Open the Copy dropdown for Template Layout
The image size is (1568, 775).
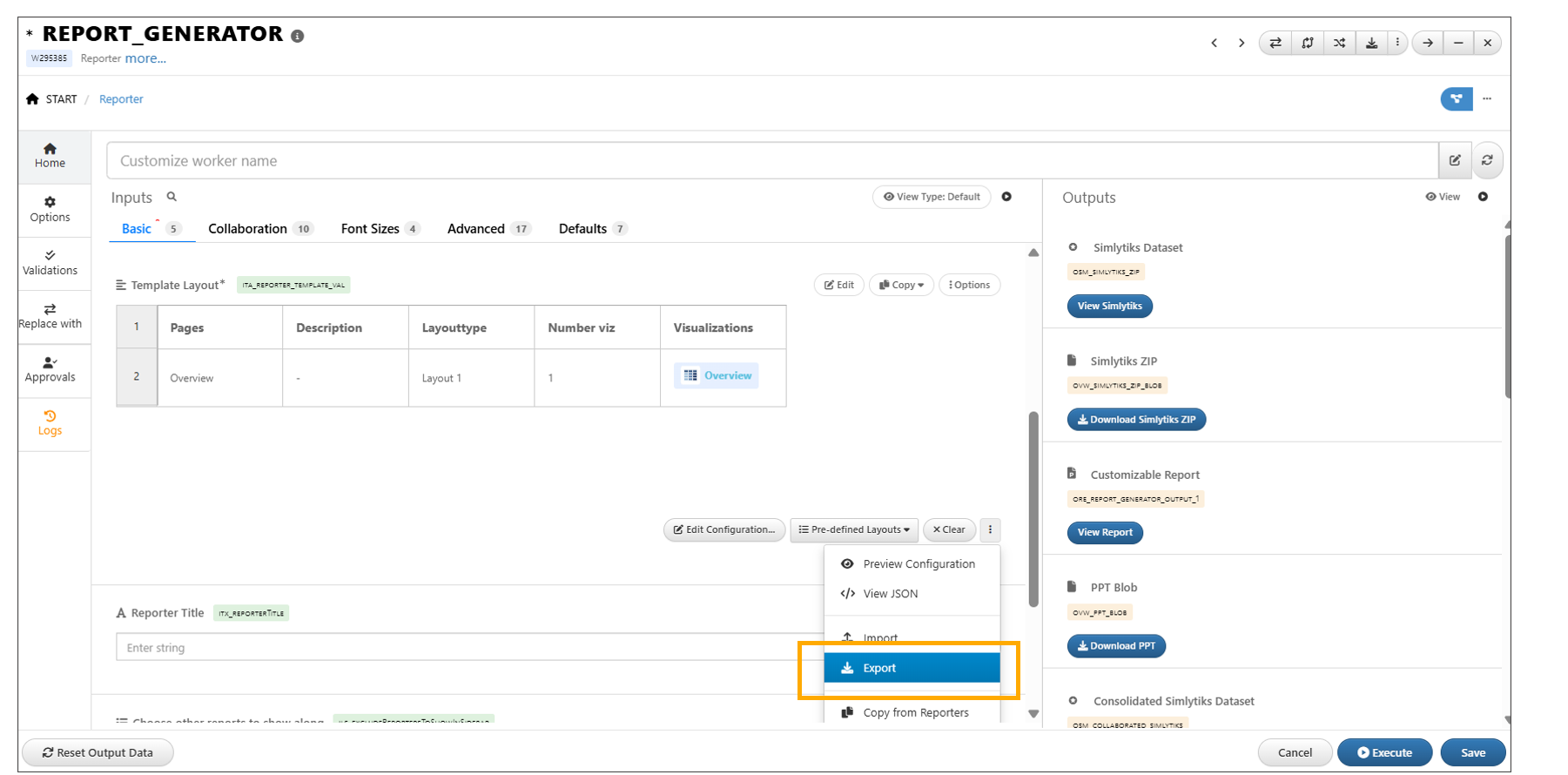click(x=901, y=285)
